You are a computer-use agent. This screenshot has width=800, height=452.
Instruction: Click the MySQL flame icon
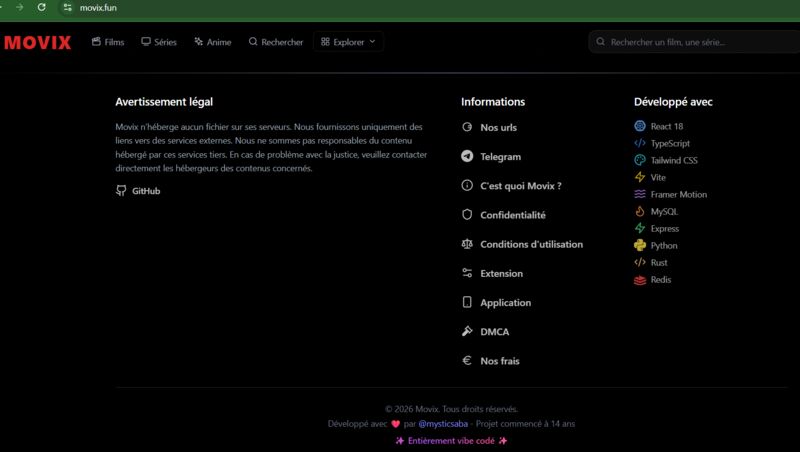(640, 211)
